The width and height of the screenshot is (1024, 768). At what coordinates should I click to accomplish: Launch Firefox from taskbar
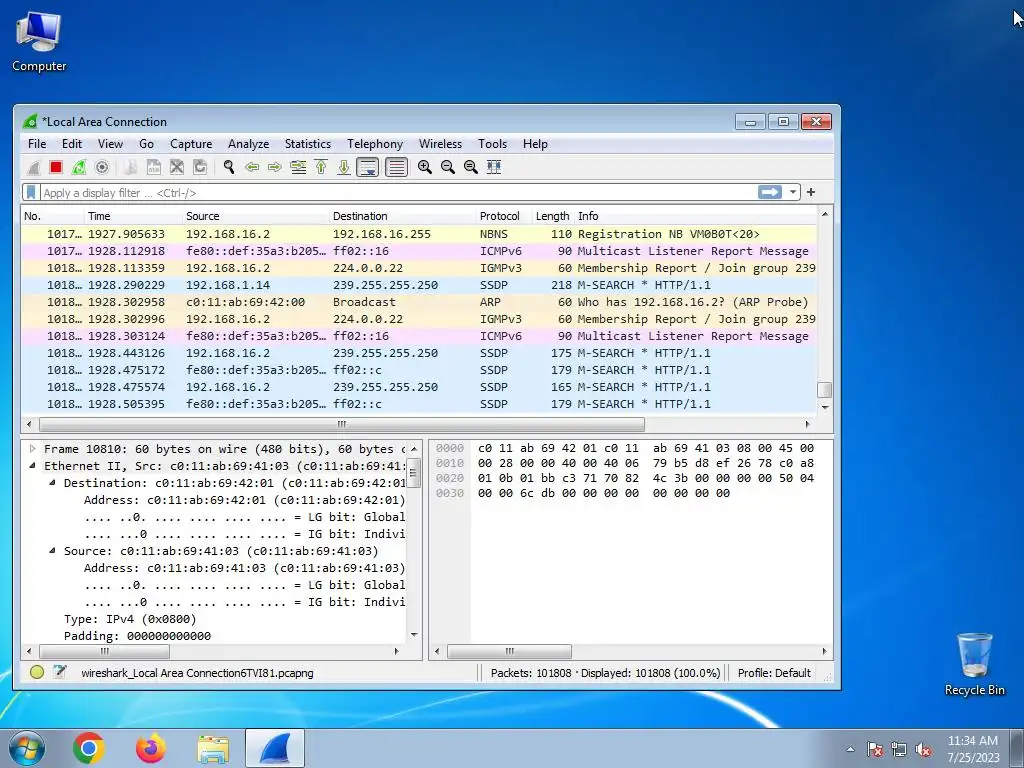coord(151,748)
